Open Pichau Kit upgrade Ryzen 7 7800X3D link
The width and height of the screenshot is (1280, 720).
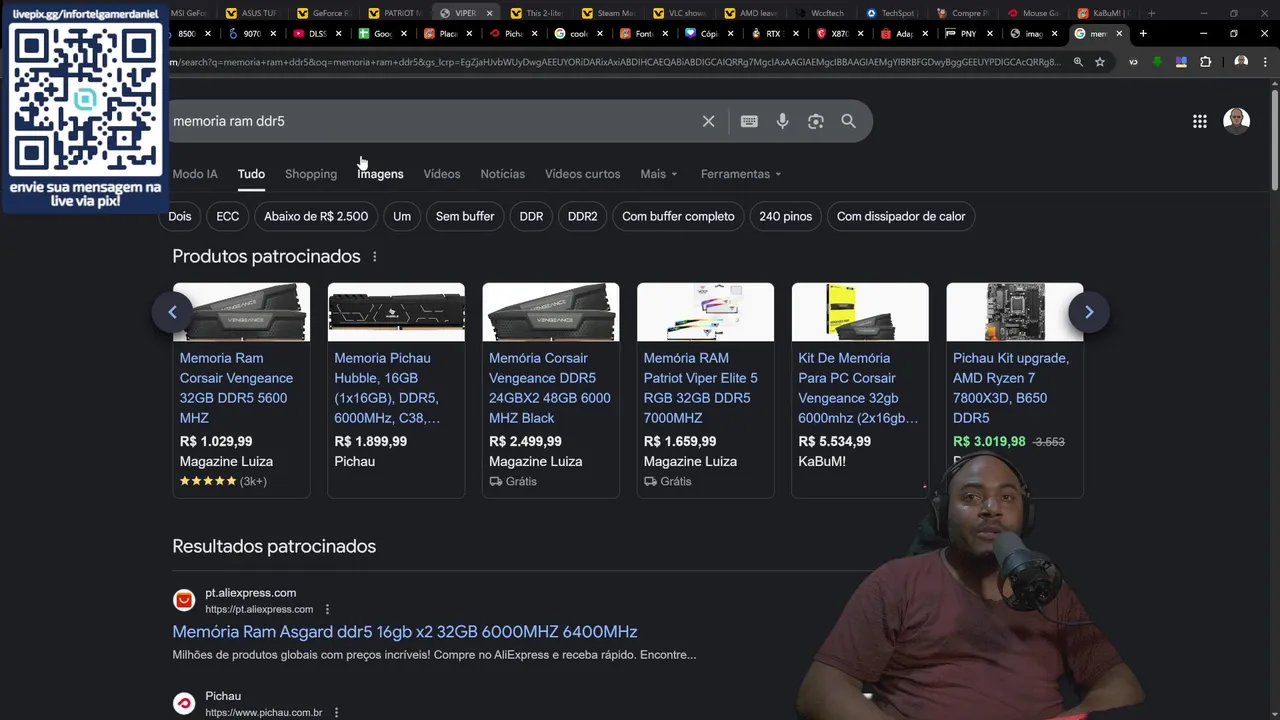(x=1011, y=388)
